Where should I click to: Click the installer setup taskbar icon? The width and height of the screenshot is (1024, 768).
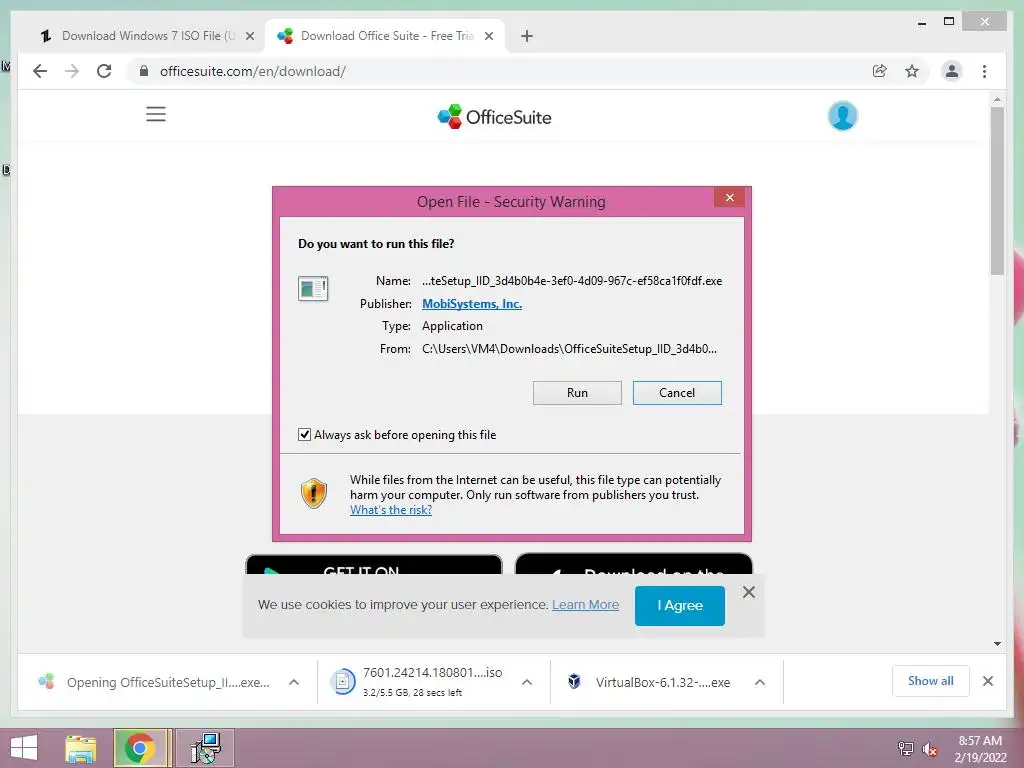pyautogui.click(x=206, y=748)
